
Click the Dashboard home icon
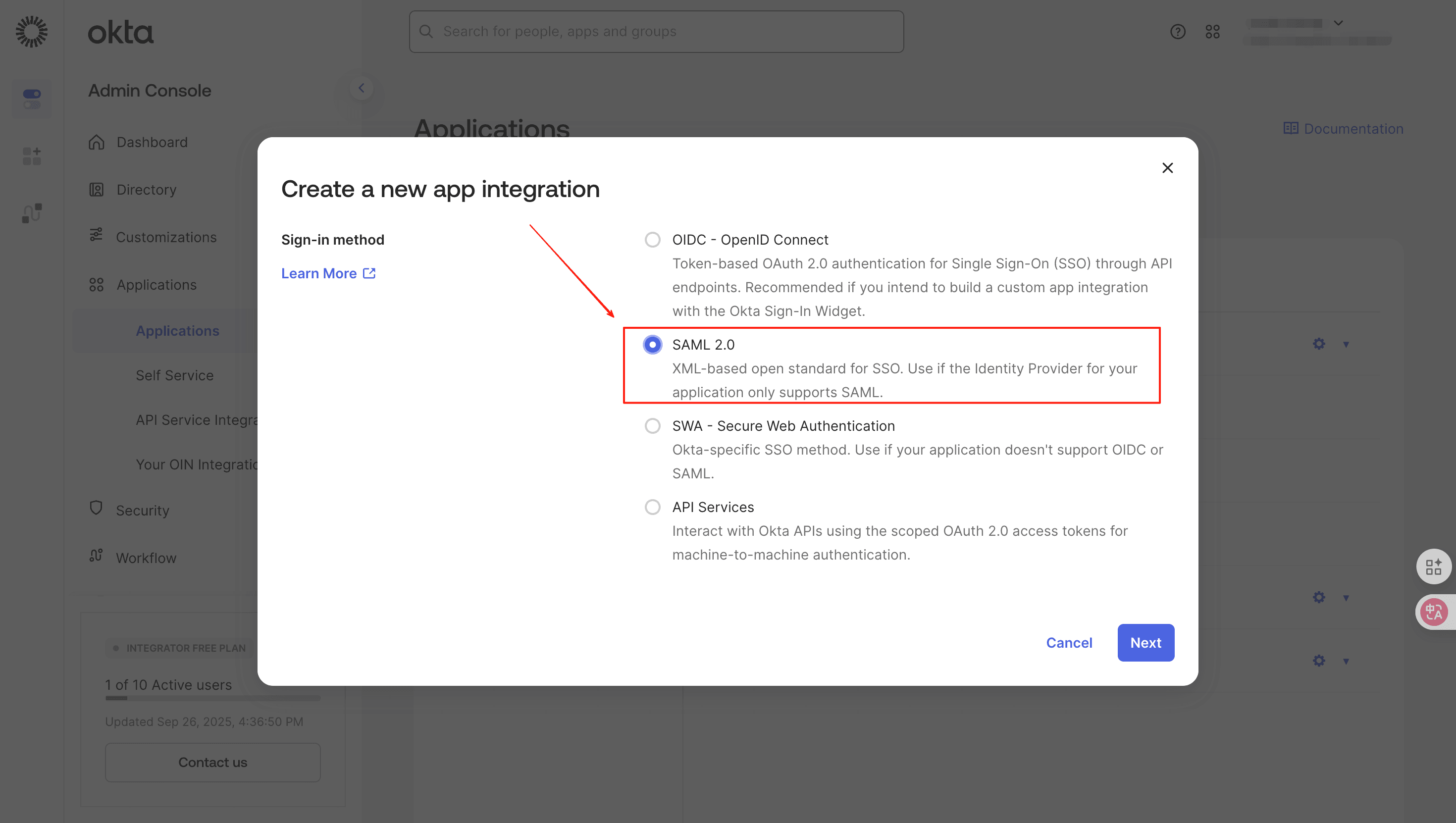[x=96, y=142]
